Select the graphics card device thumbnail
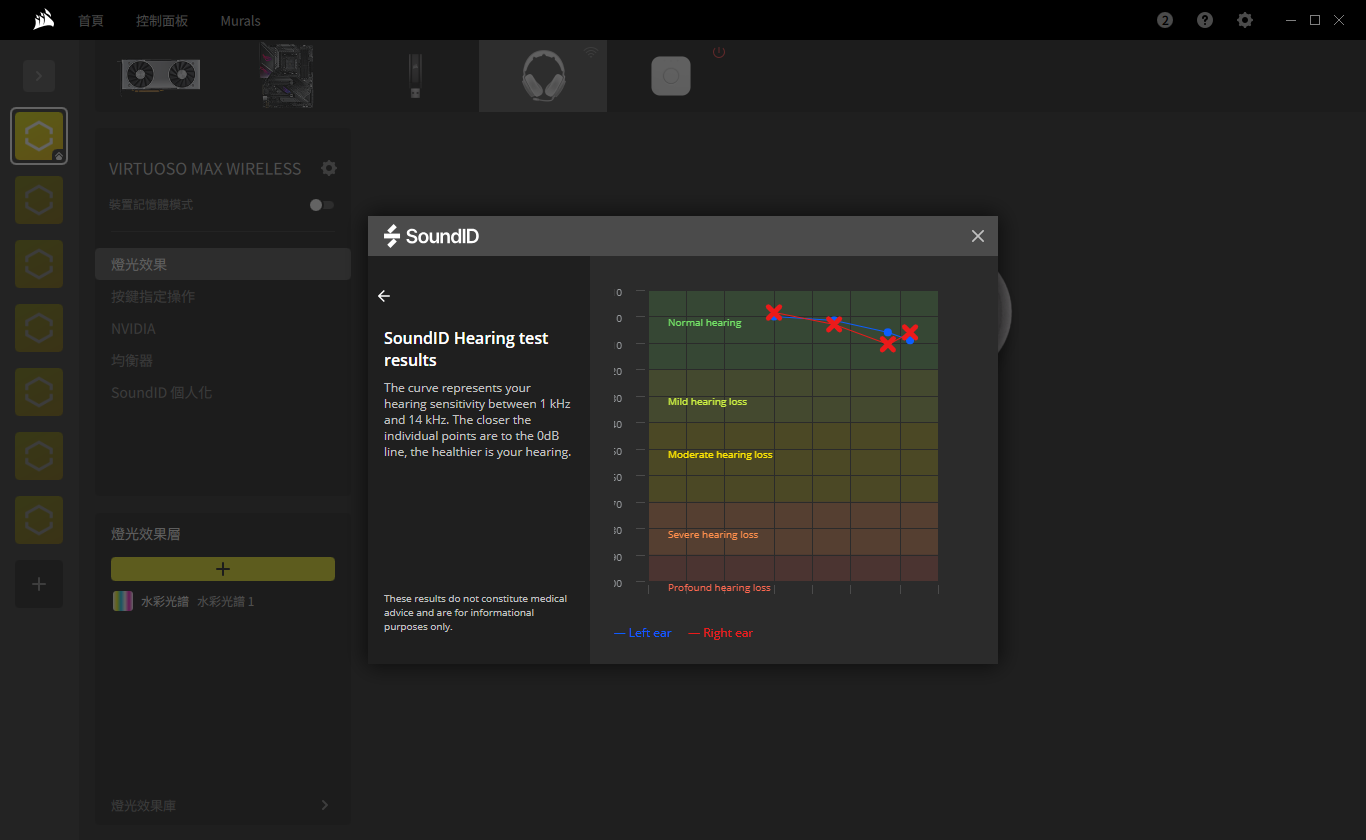The width and height of the screenshot is (1366, 840). click(160, 76)
